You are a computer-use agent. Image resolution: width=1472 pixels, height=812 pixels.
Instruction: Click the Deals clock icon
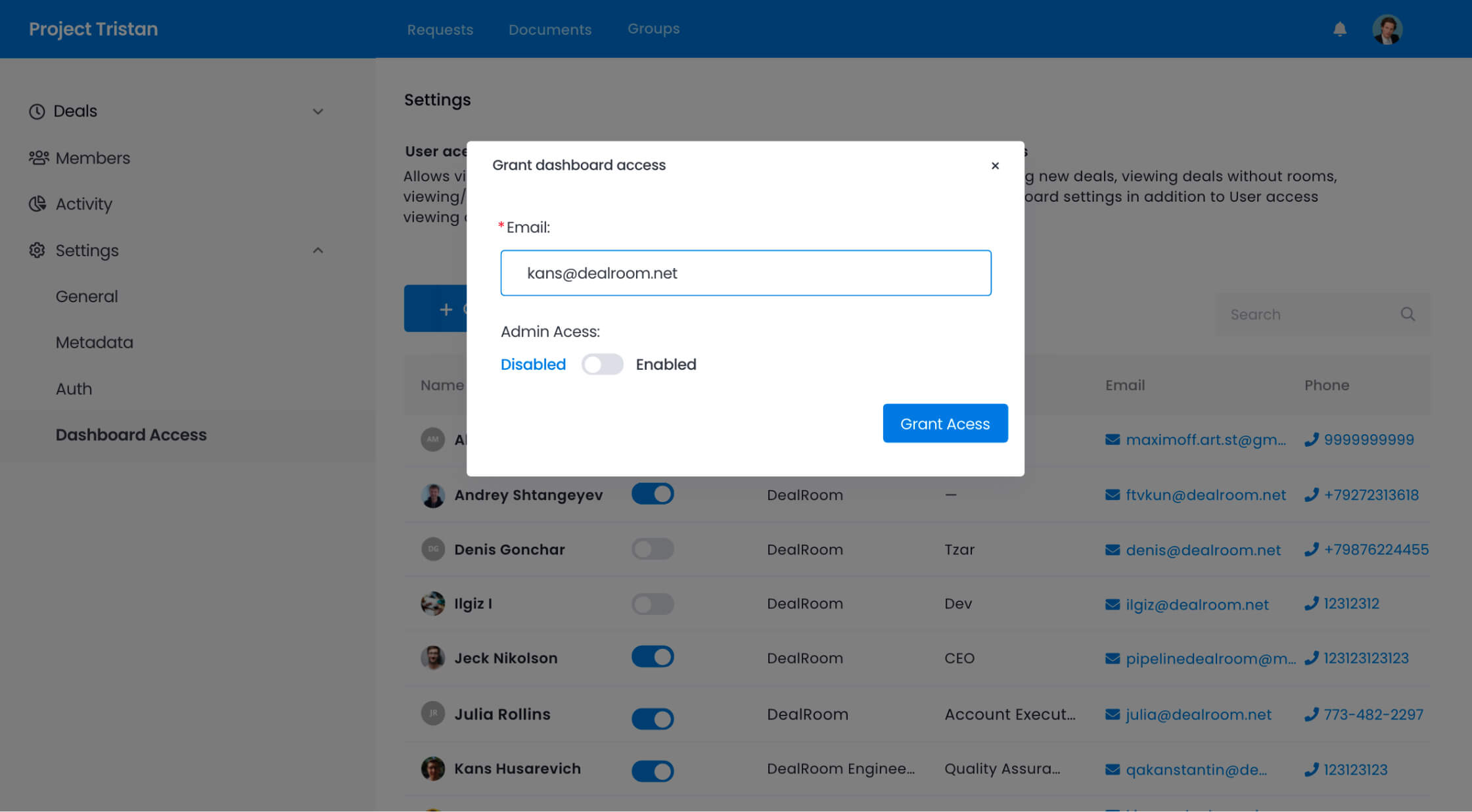point(37,112)
